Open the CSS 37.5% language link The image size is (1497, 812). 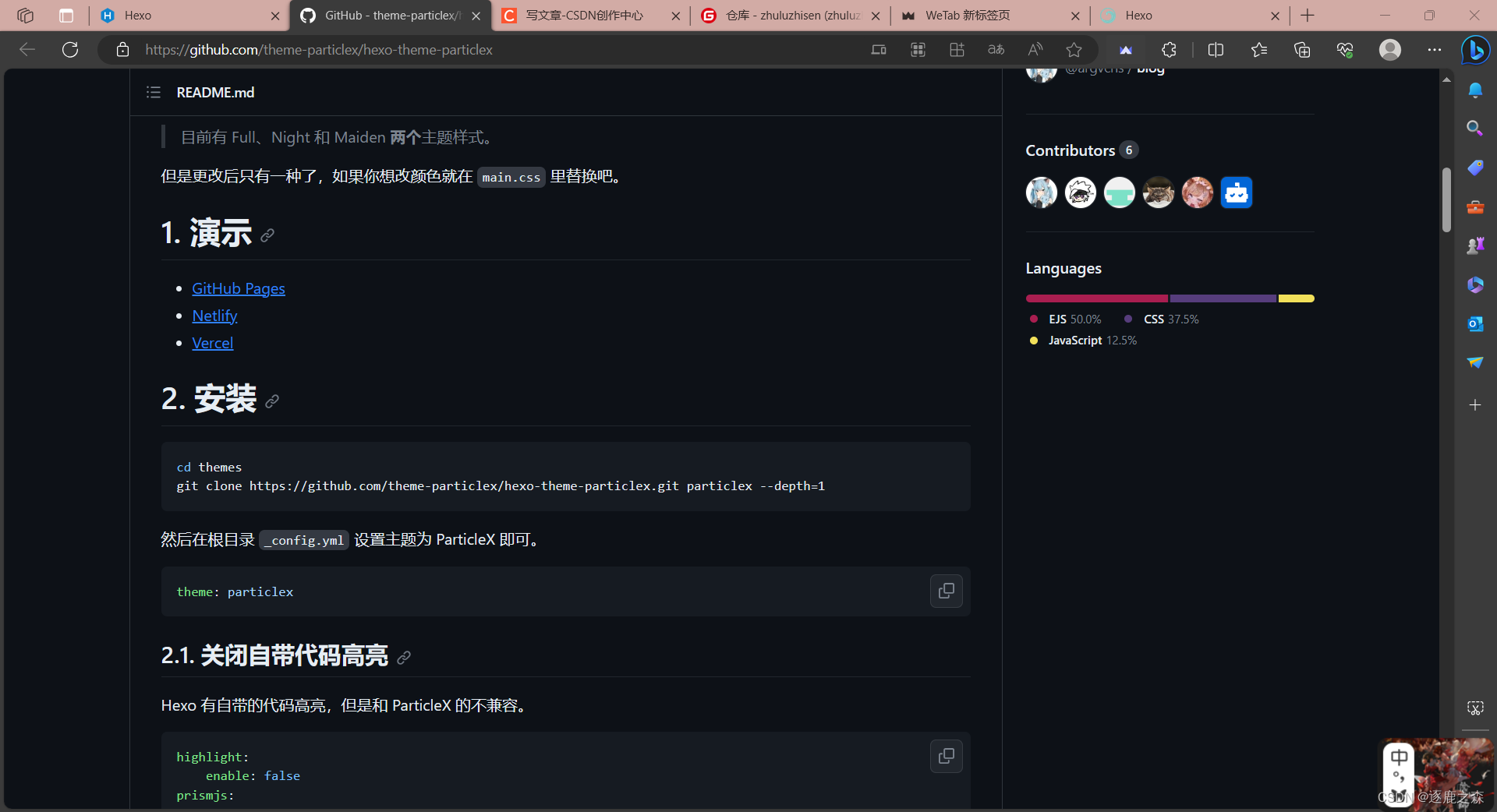tap(1162, 320)
